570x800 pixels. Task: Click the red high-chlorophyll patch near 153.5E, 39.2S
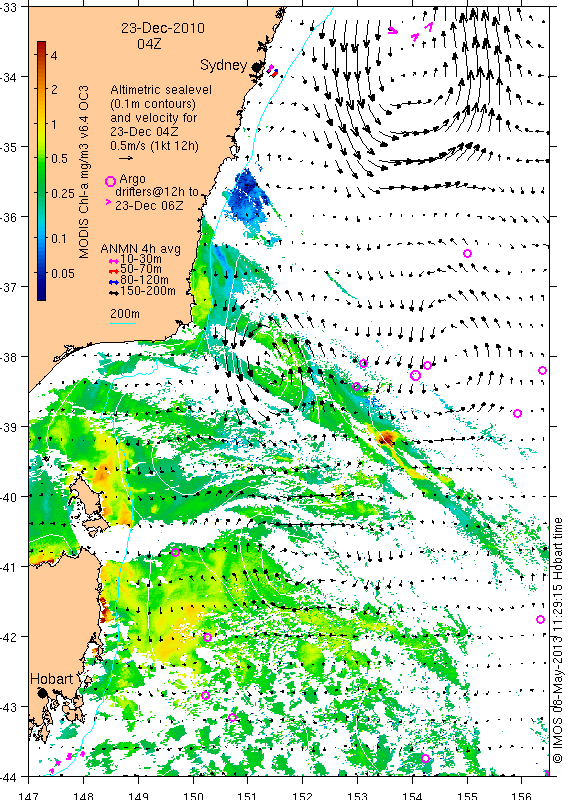386,438
